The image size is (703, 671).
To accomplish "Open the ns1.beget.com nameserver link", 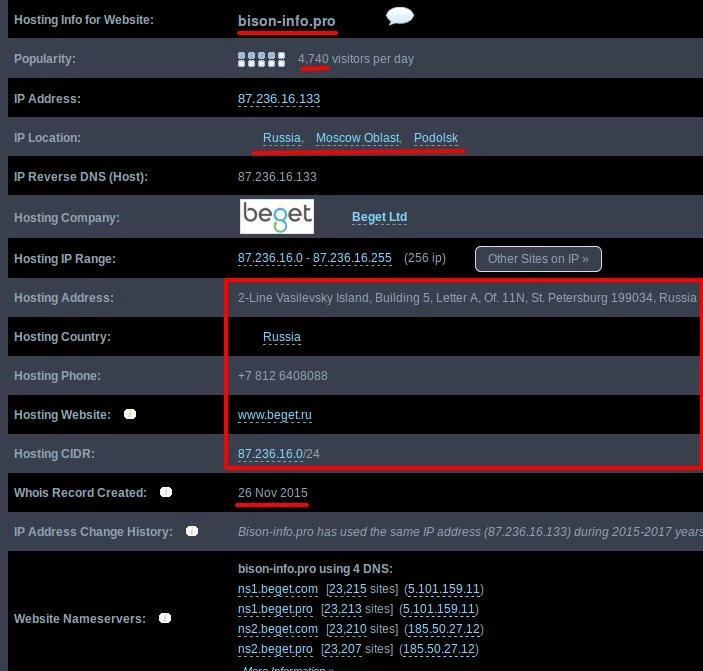I will (x=278, y=589).
